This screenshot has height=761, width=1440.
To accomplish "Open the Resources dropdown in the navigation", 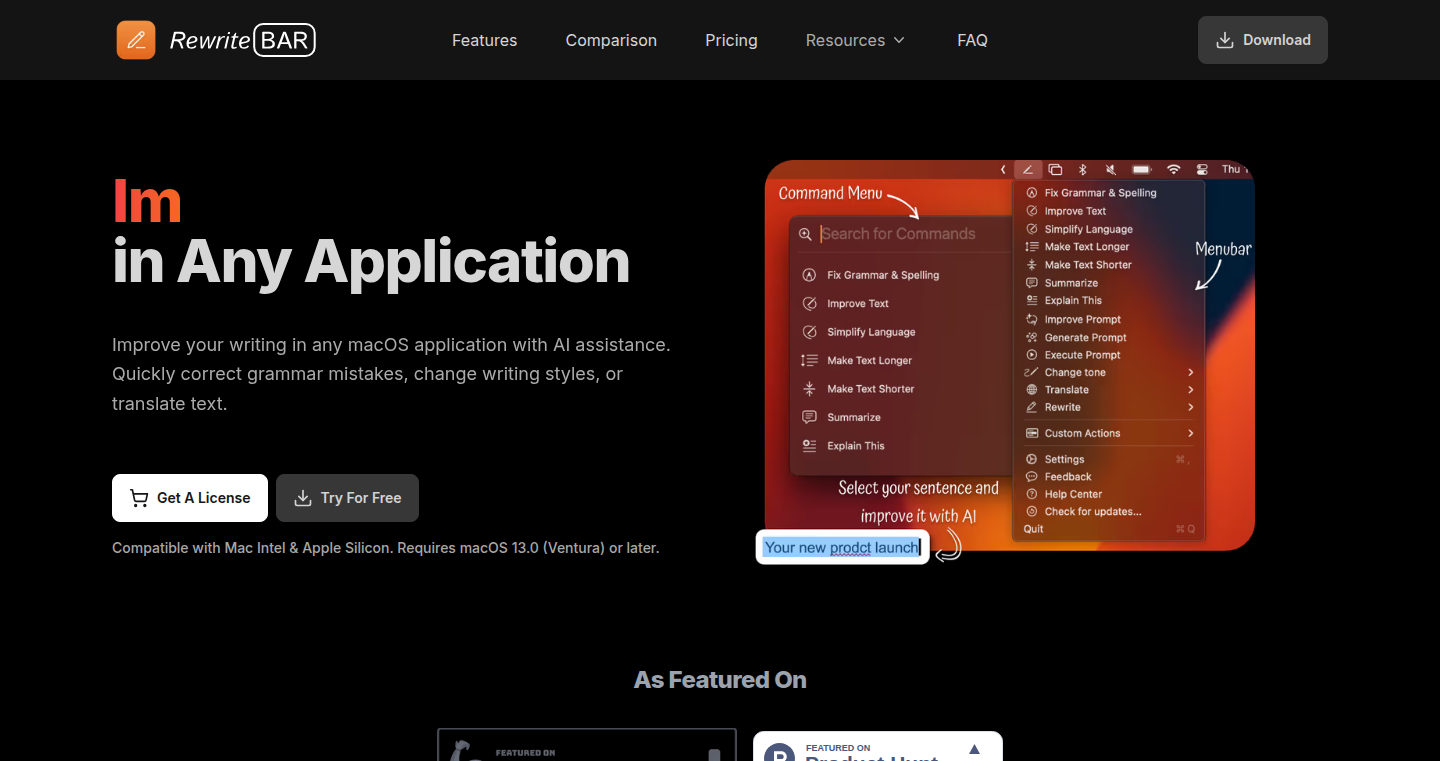I will tap(855, 40).
